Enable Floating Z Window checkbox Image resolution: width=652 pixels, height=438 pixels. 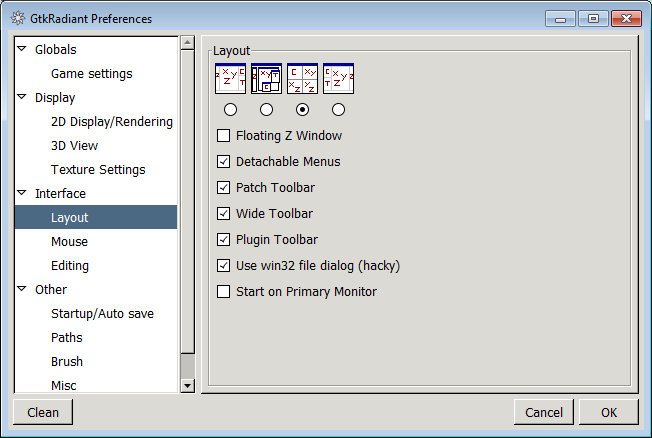223,136
